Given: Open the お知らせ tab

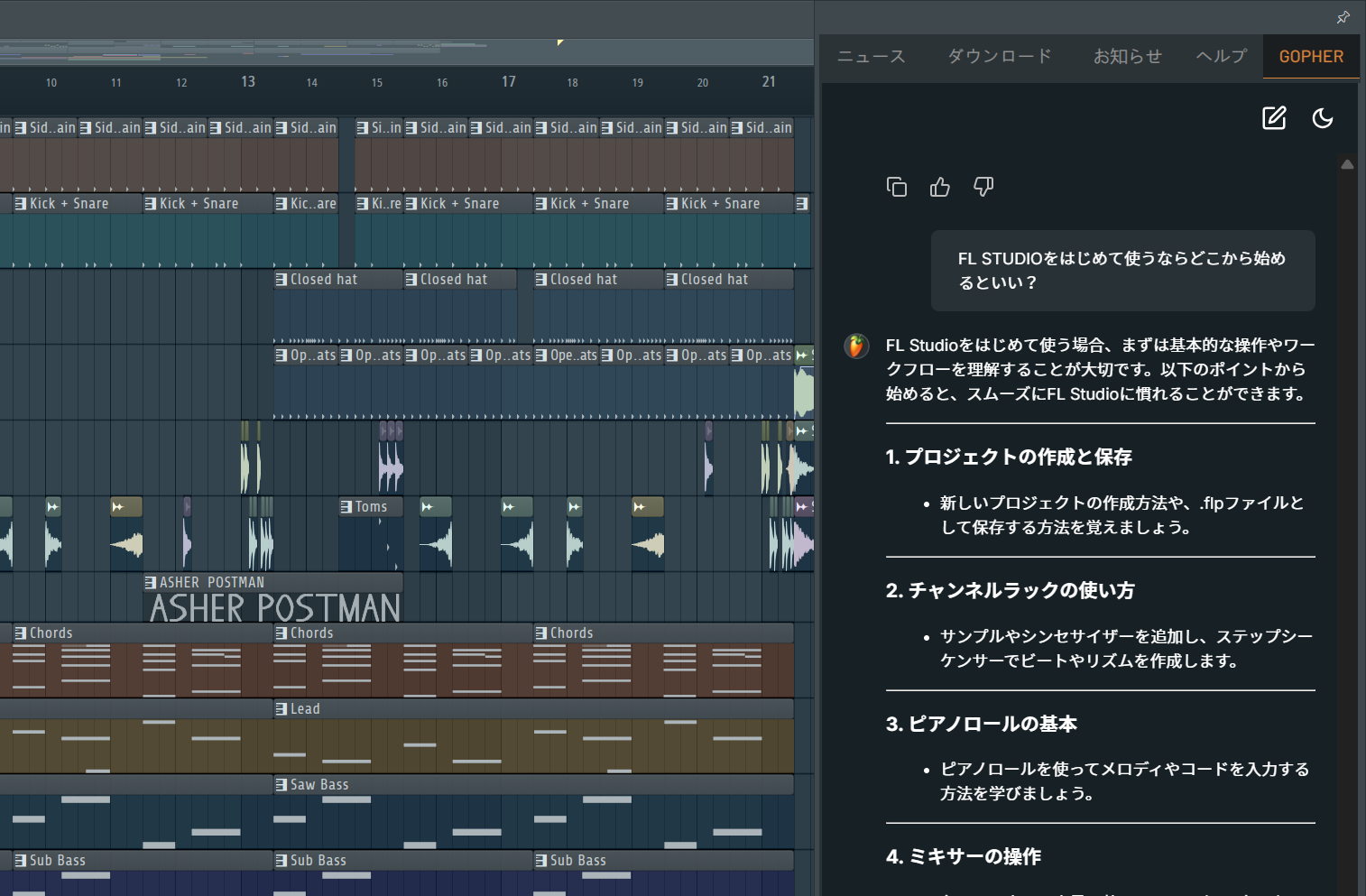Looking at the screenshot, I should (1127, 56).
